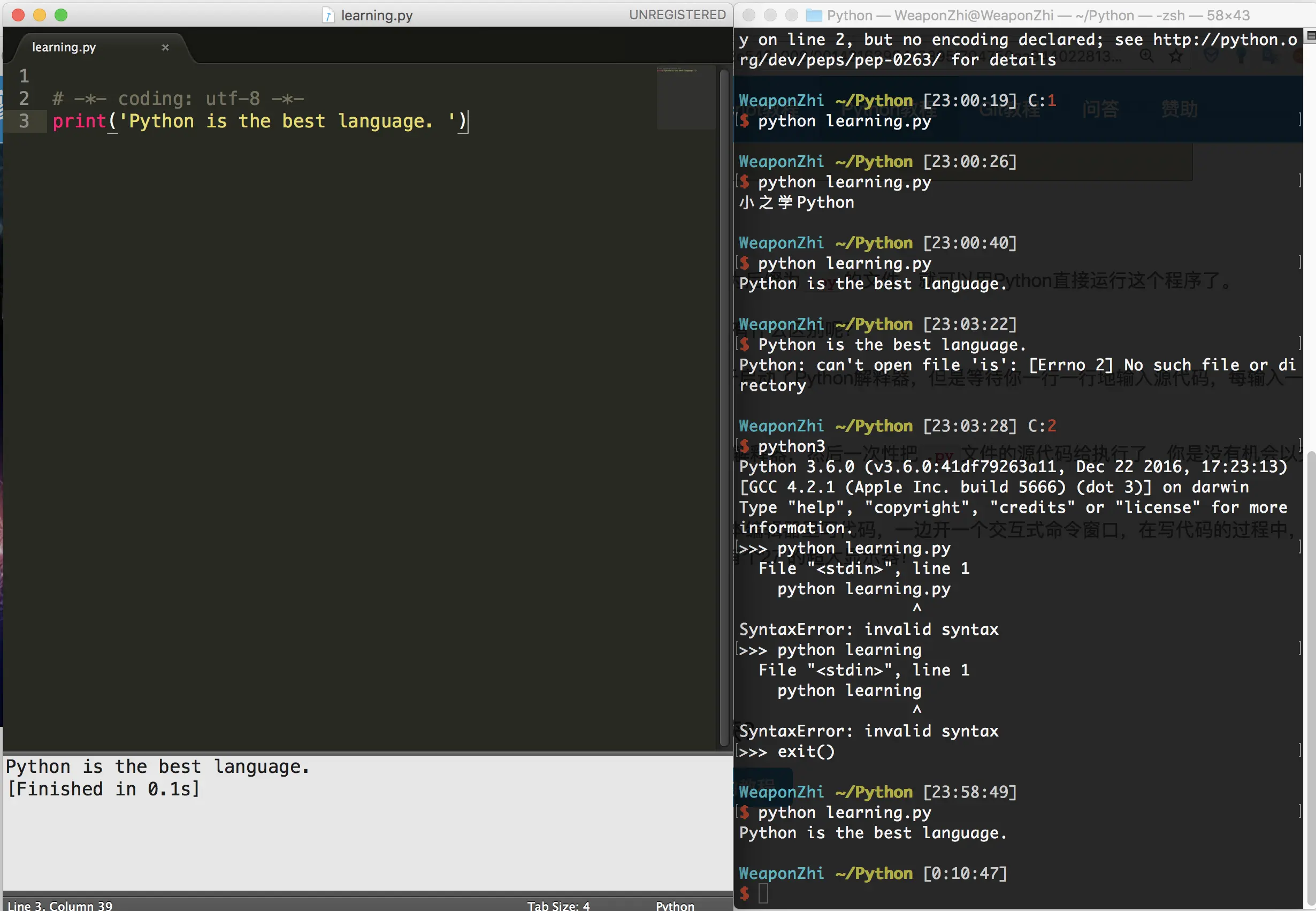
Task: Click Sublime Text's red close window button
Action: pyautogui.click(x=18, y=16)
